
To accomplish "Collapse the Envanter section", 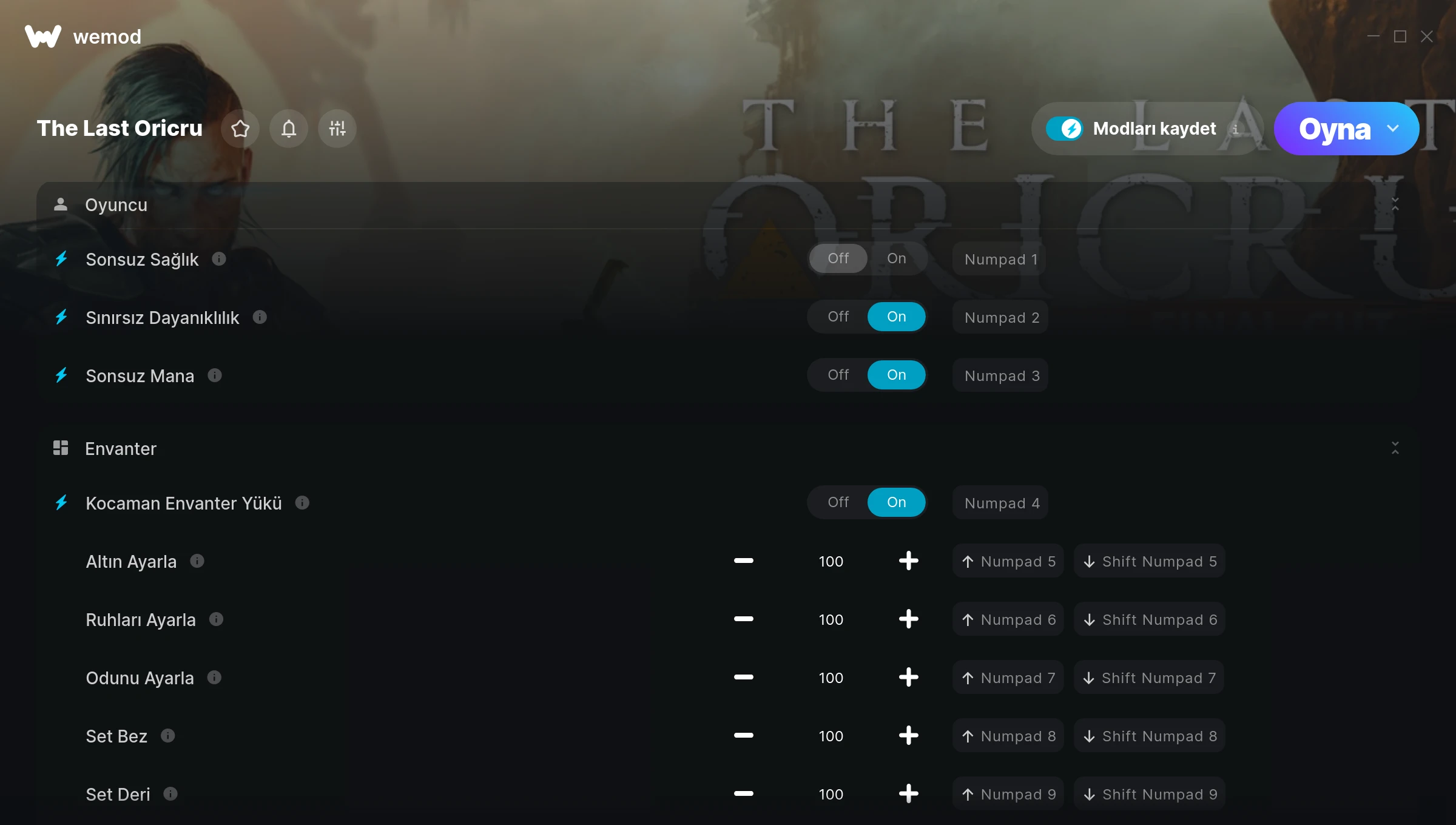I will point(1395,448).
